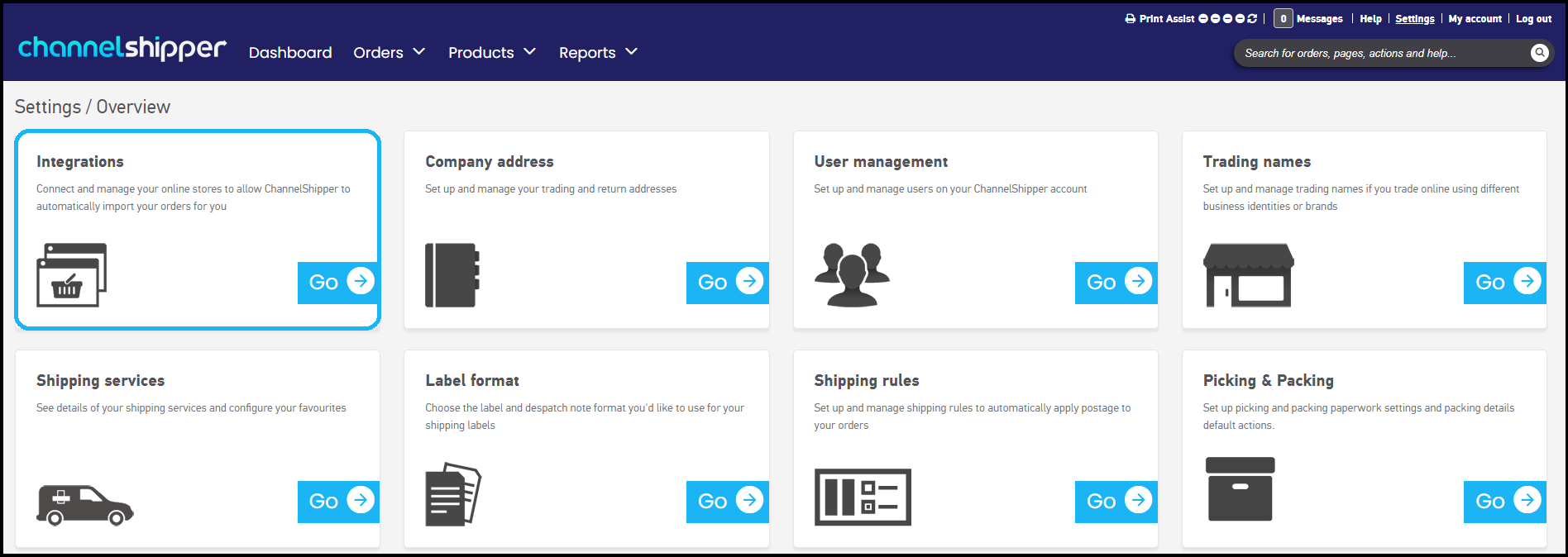Open the Orders menu label
The image size is (1568, 557).
point(378,52)
